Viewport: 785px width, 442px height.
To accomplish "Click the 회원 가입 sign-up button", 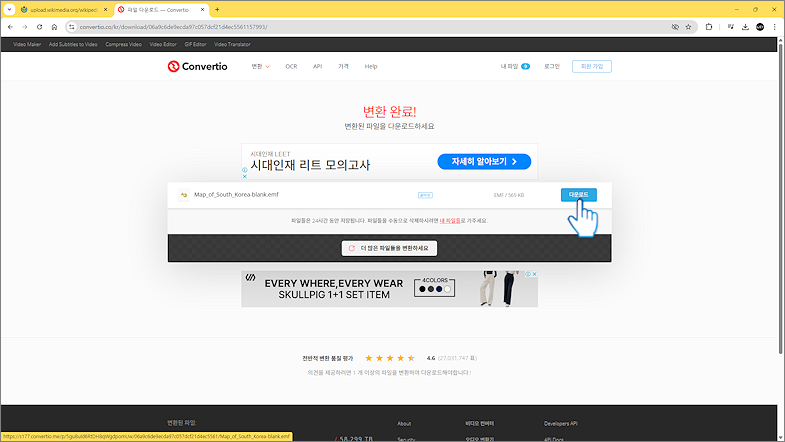I will coord(592,66).
